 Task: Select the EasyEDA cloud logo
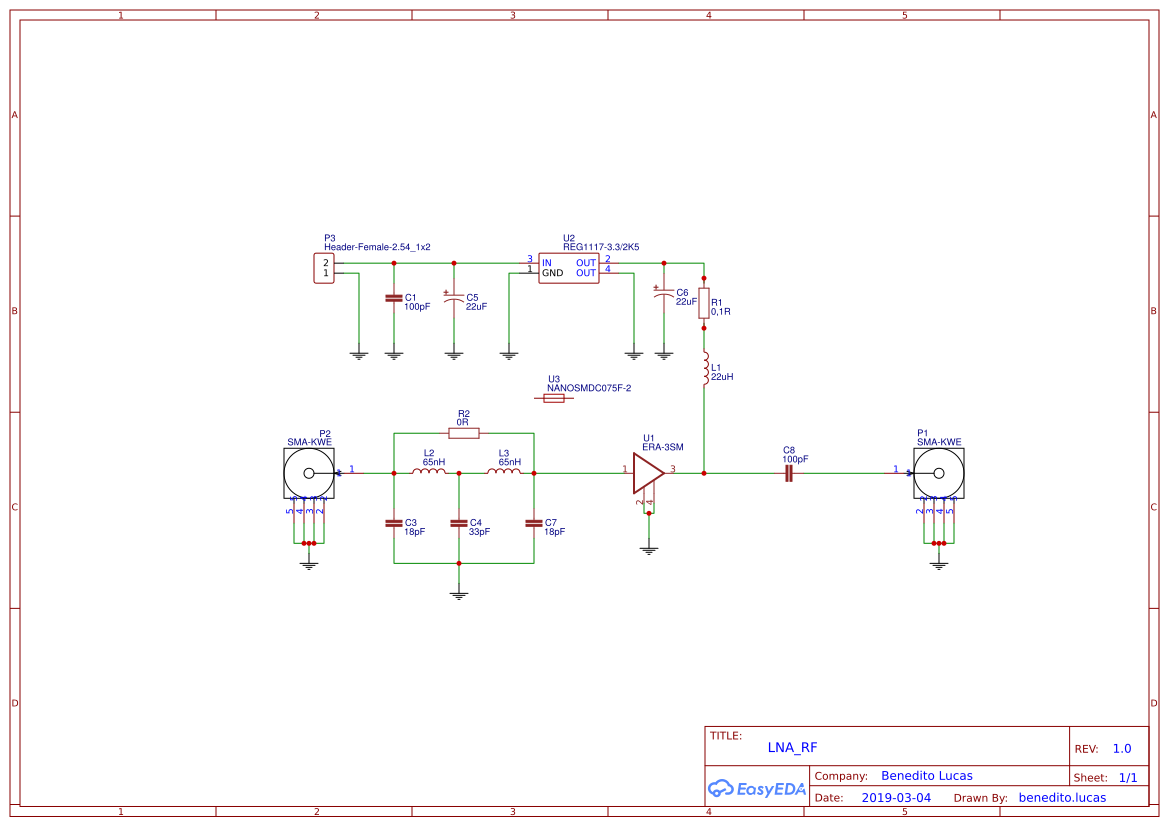point(757,789)
